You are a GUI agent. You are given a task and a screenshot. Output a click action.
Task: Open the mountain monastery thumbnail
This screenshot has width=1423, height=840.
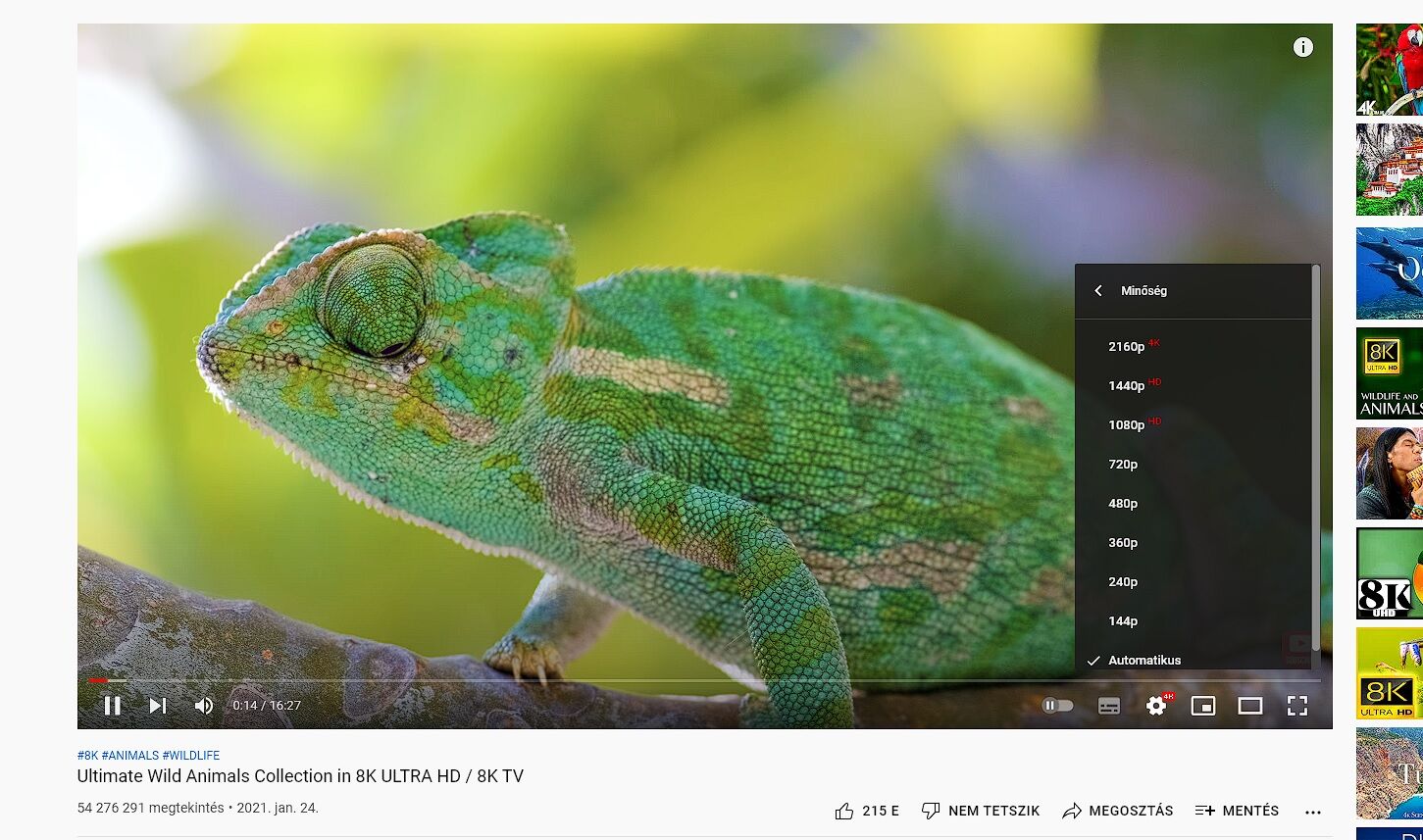point(1390,170)
